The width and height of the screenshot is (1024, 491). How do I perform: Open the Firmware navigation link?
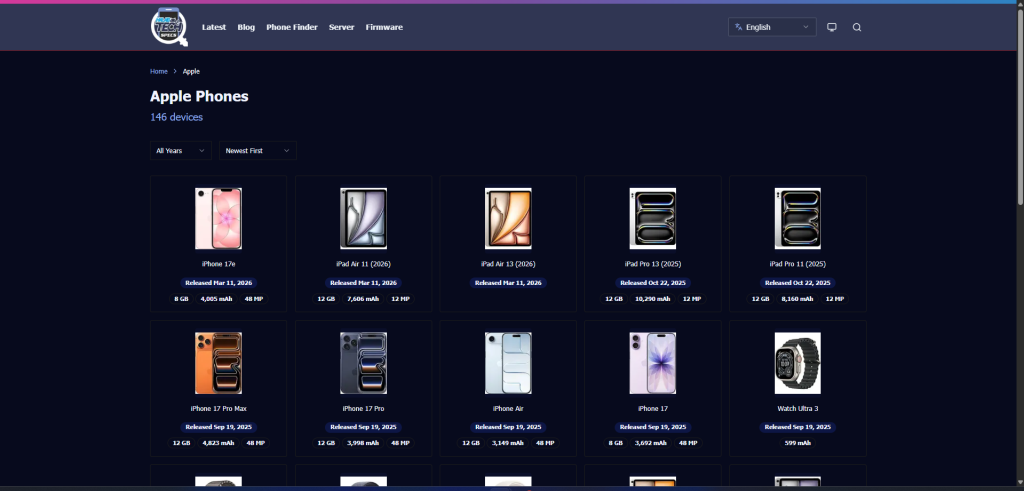[x=384, y=27]
